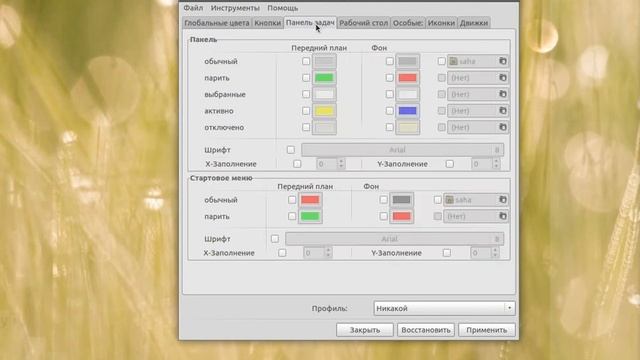The width and height of the screenshot is (640, 360).
Task: Switch to Рабочий стол tab
Action: [364, 23]
